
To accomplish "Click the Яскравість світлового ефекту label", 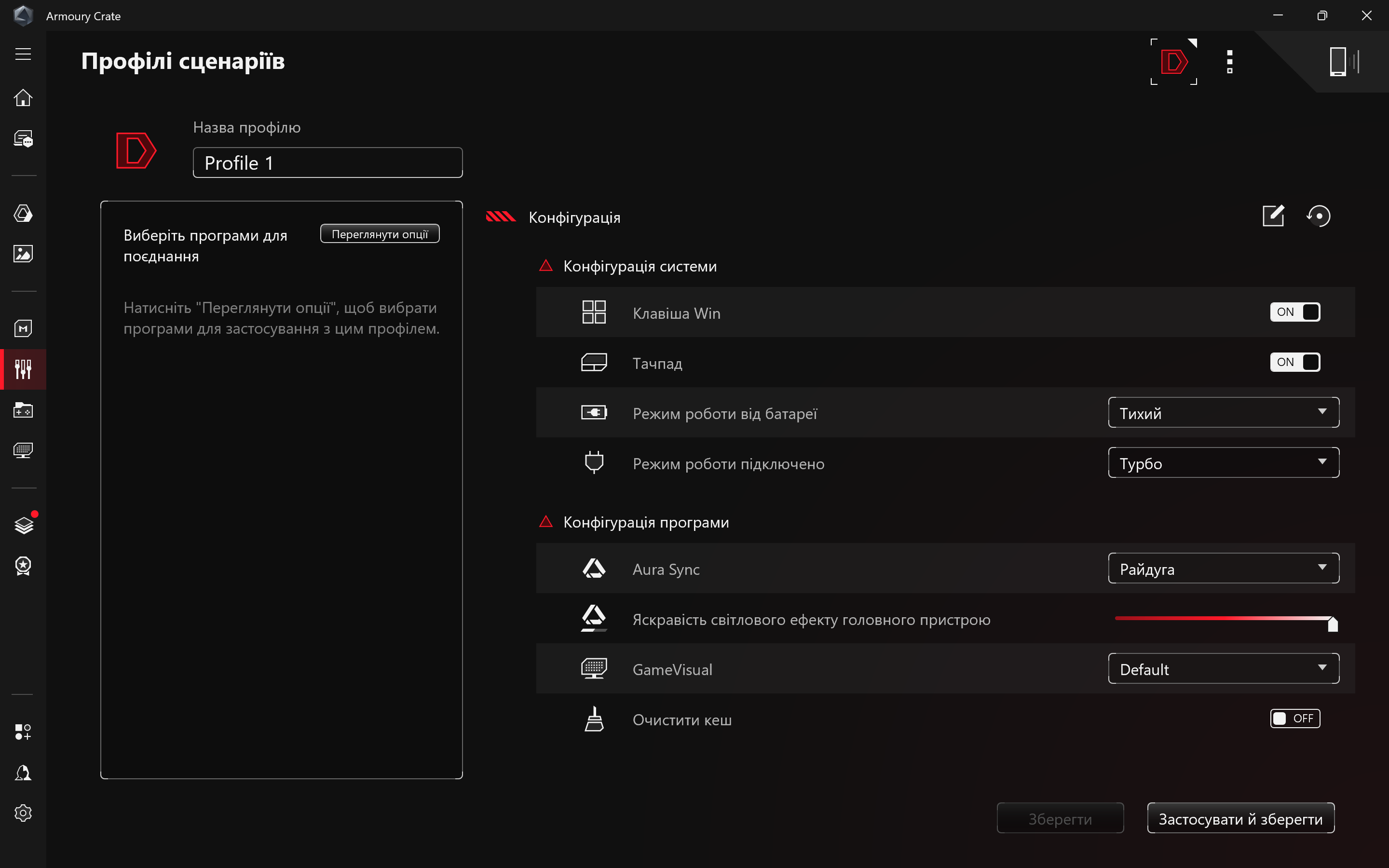I will [811, 620].
